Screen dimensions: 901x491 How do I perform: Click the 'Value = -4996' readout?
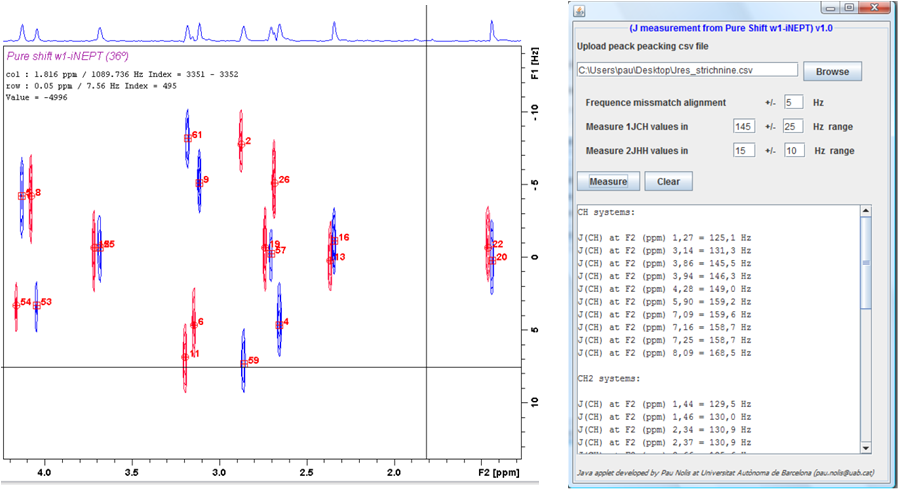tap(36, 97)
